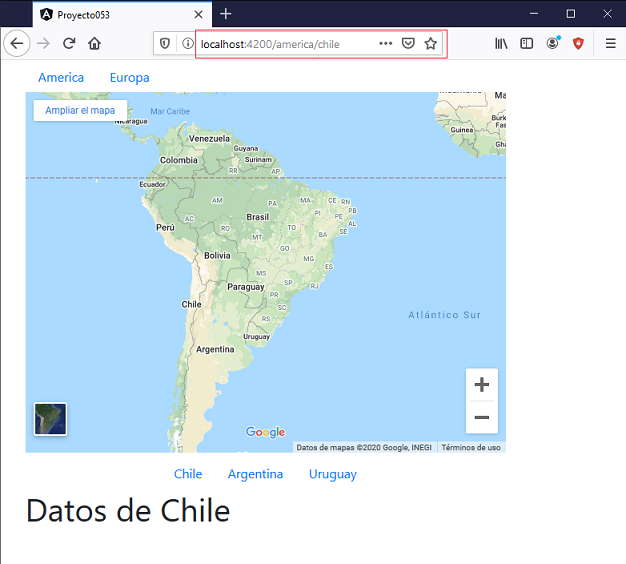Viewport: 626px width, 564px height.
Task: Click Ecuador label on the map
Action: [x=152, y=184]
